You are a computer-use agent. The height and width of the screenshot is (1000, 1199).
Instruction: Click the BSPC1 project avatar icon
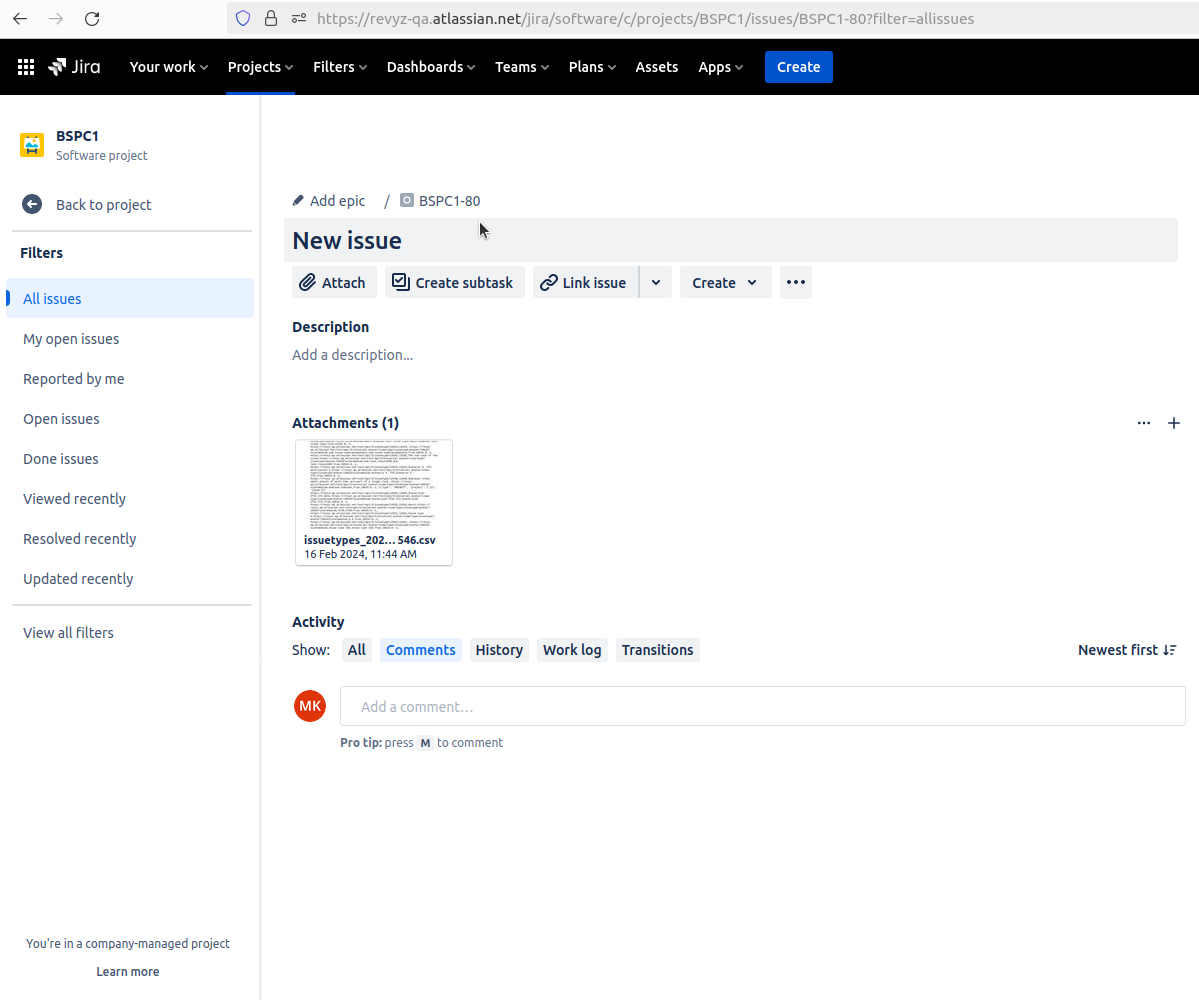(x=32, y=145)
